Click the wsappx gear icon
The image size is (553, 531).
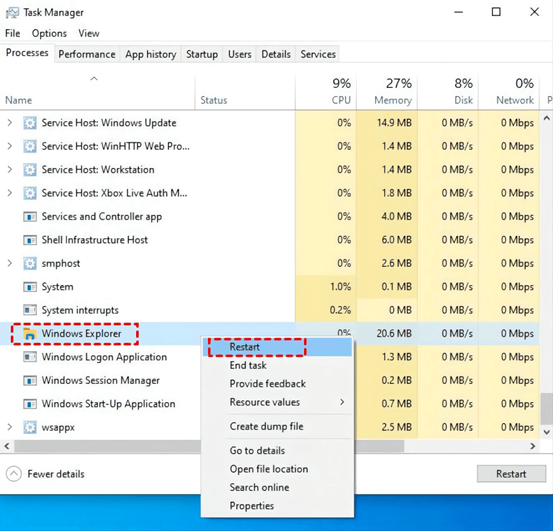click(x=30, y=427)
